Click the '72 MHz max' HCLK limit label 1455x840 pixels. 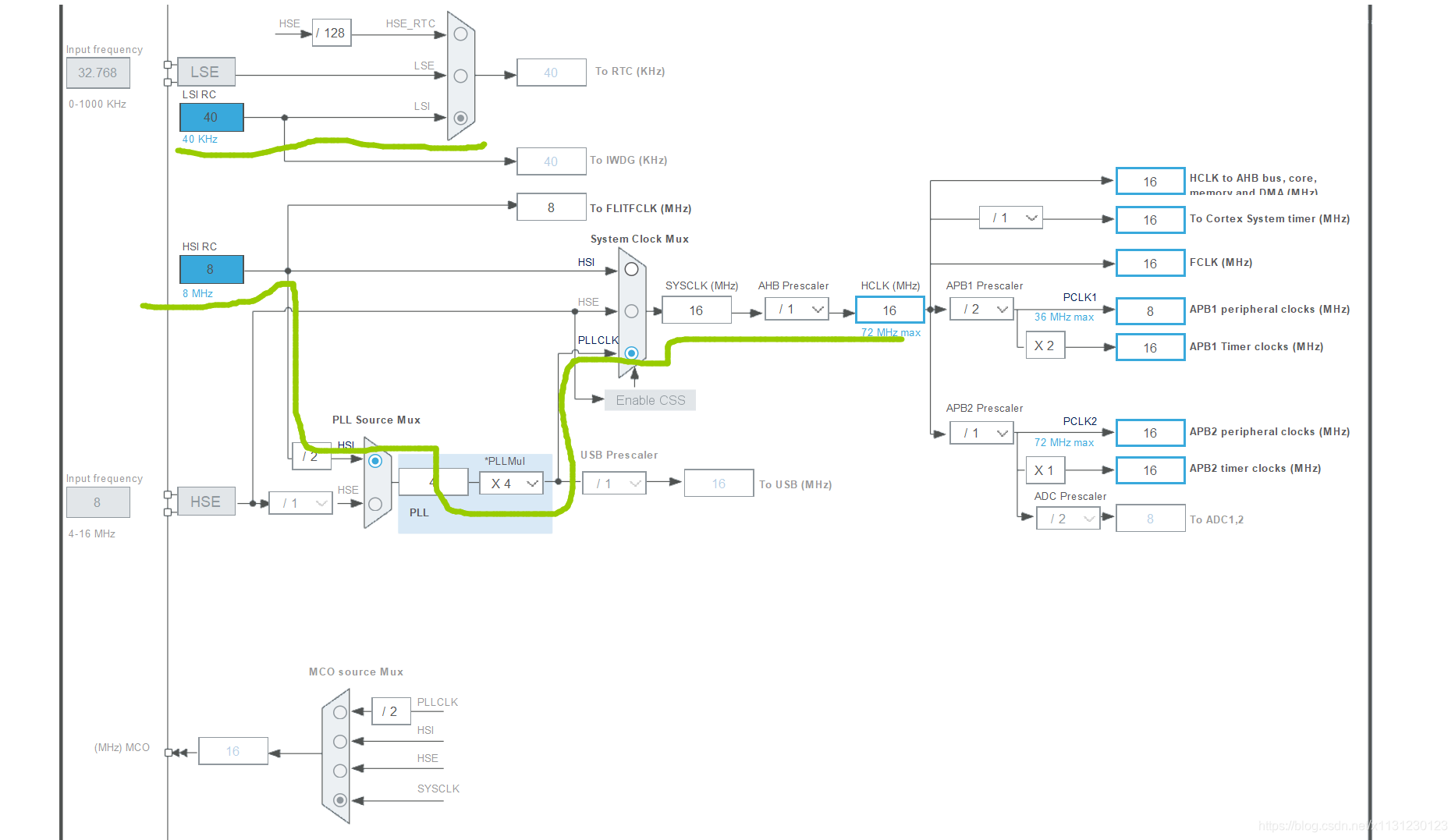(891, 332)
